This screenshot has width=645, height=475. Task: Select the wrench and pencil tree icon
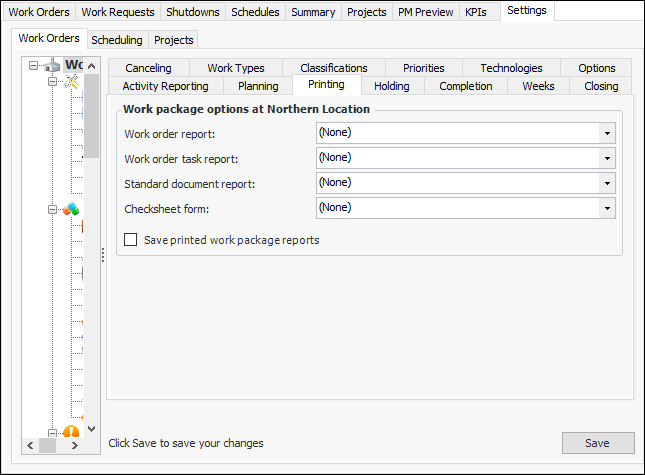70,82
